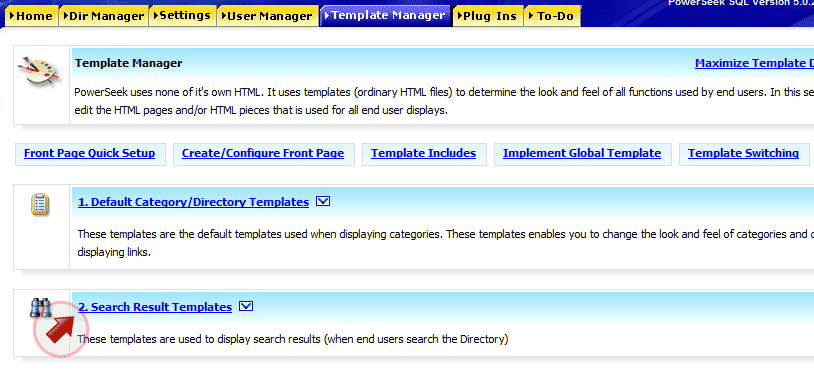Click the text 'displaying links.'
814x372 pixels.
coord(114,254)
